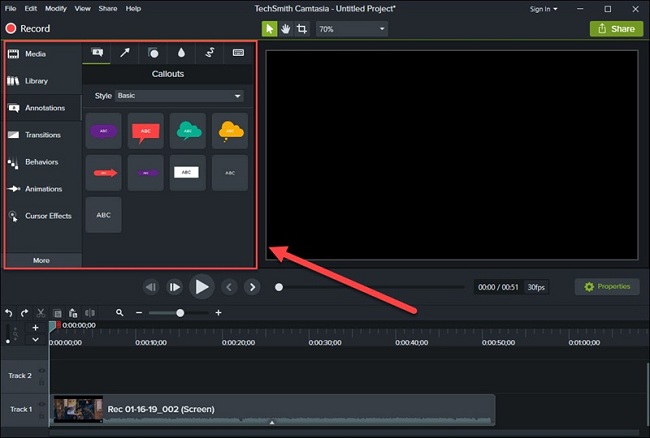Activate the Pan hand tool

[x=285, y=29]
